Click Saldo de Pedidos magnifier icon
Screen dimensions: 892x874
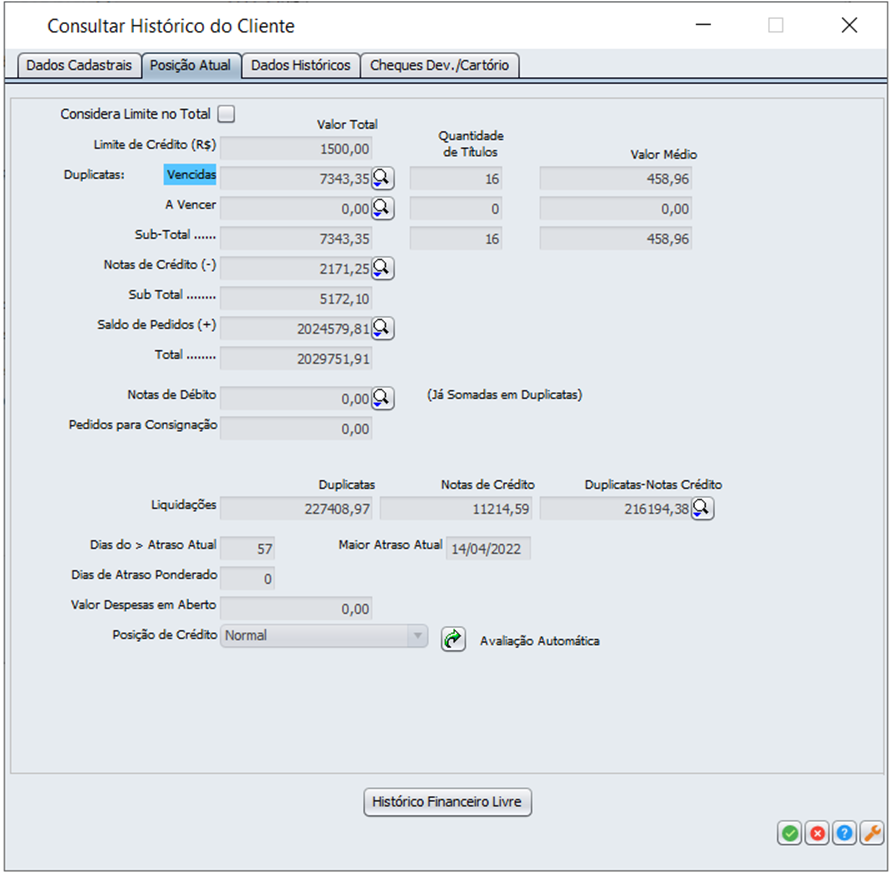coord(383,328)
